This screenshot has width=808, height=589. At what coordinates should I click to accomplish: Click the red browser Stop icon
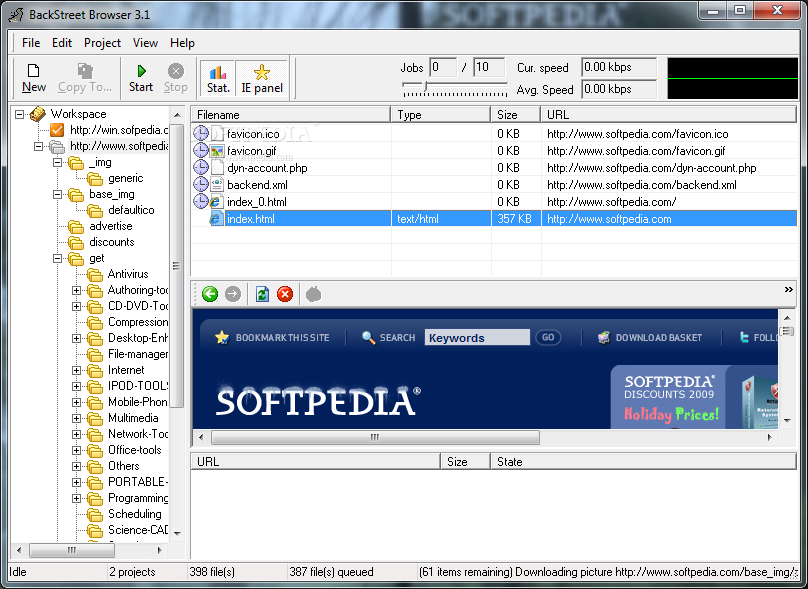pos(285,294)
